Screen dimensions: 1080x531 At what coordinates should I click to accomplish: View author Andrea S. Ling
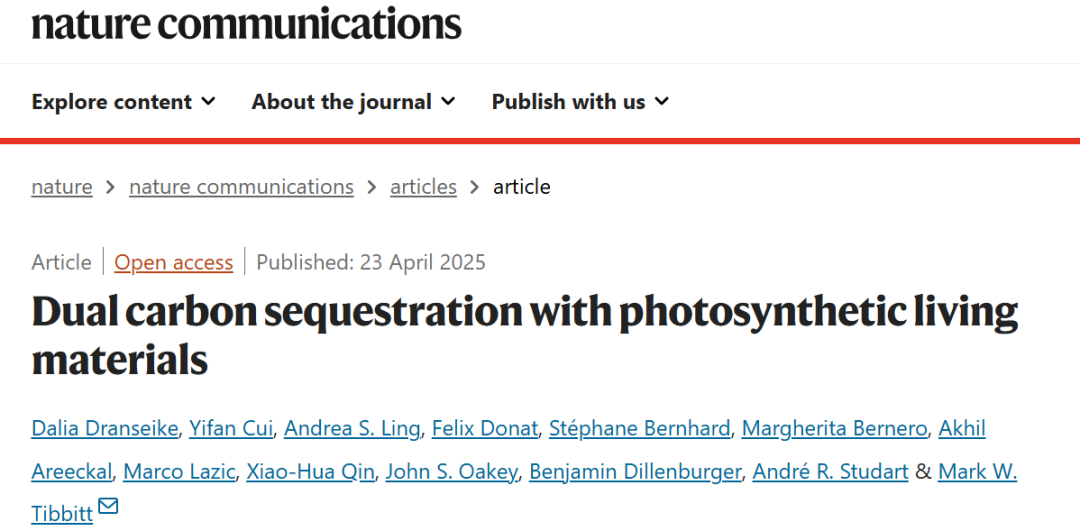point(352,429)
